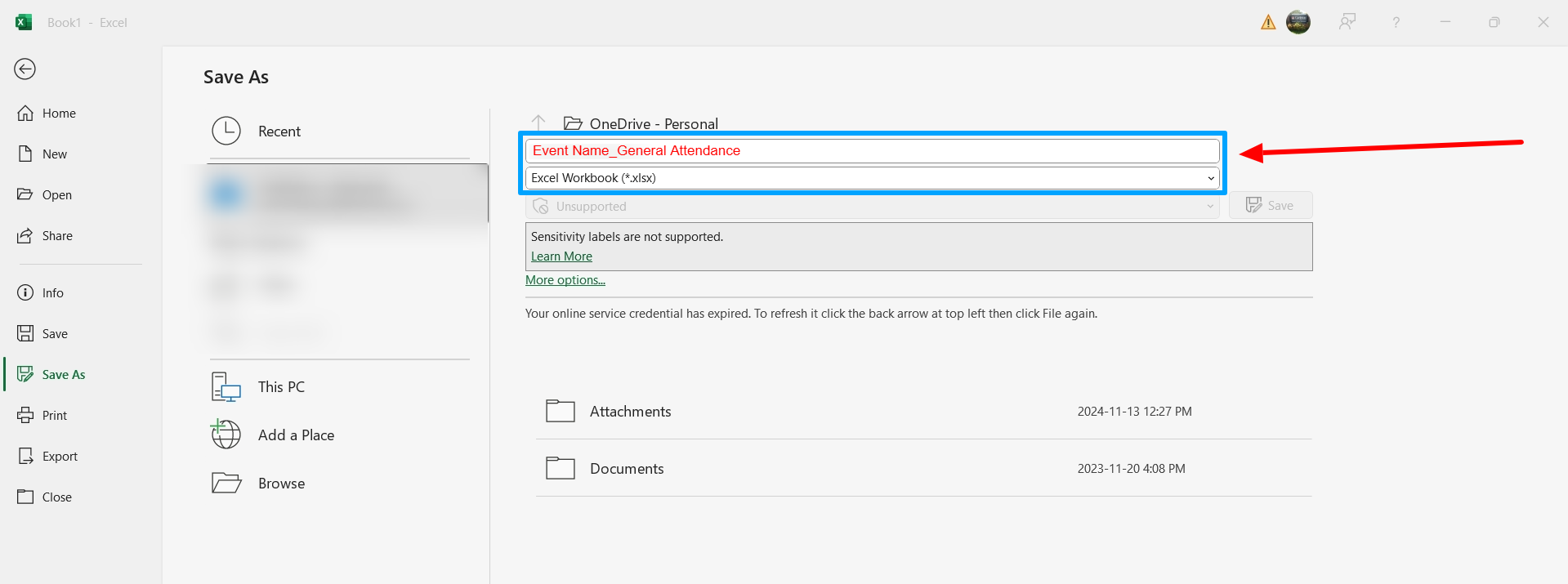Image resolution: width=1568 pixels, height=584 pixels.
Task: Select the Recent locations entry
Action: (279, 132)
